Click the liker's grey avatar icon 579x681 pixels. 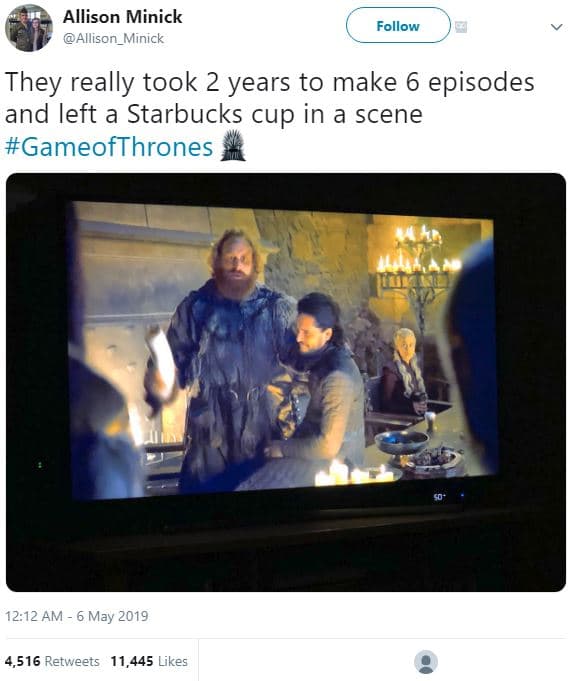pos(426,662)
